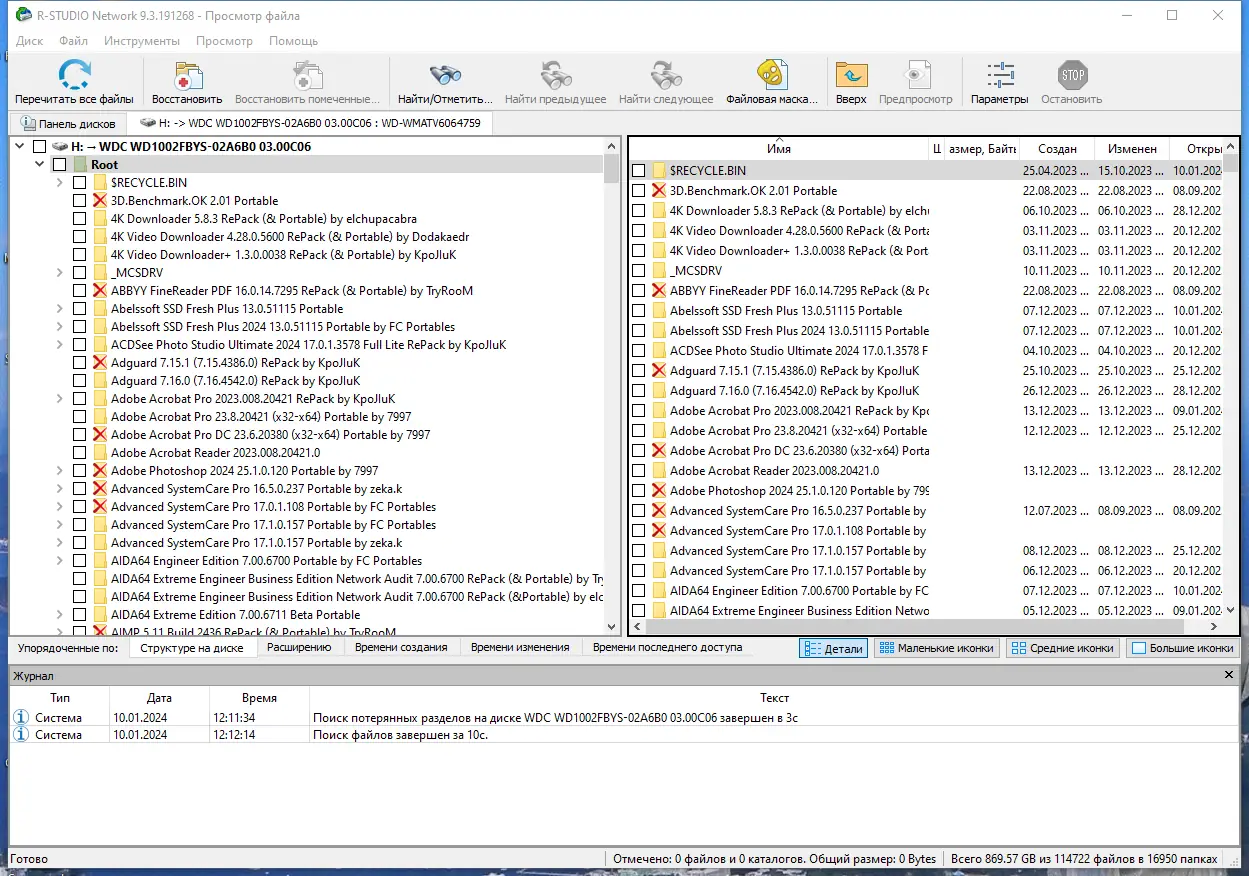
Task: Check 3D.Benchmark.OK checkbox in right list
Action: 639,191
